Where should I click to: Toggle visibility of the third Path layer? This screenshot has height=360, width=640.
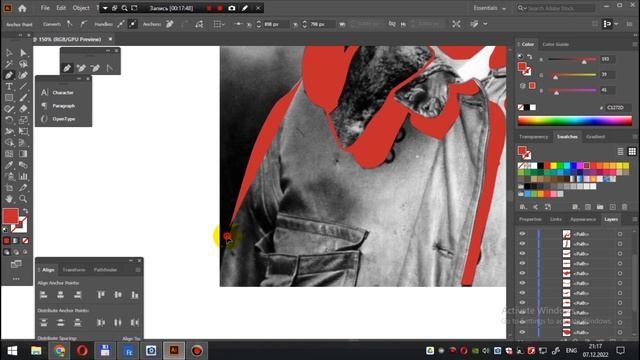point(522,253)
